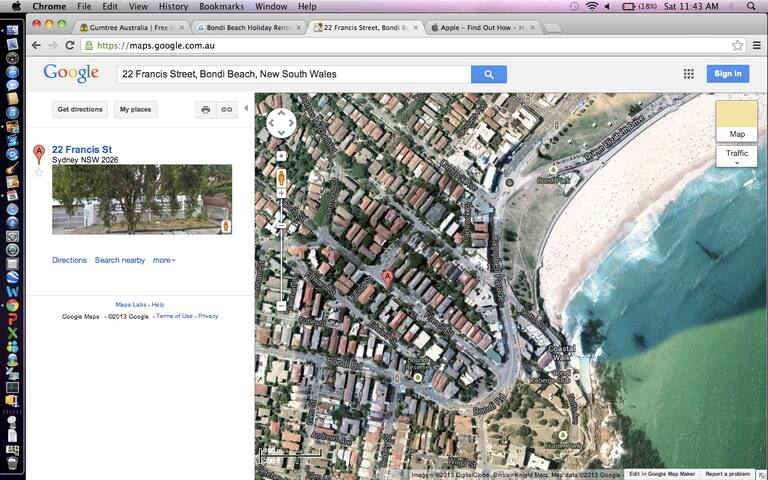This screenshot has height=480, width=768.
Task: Click the zoom slider handle
Action: click(x=281, y=225)
